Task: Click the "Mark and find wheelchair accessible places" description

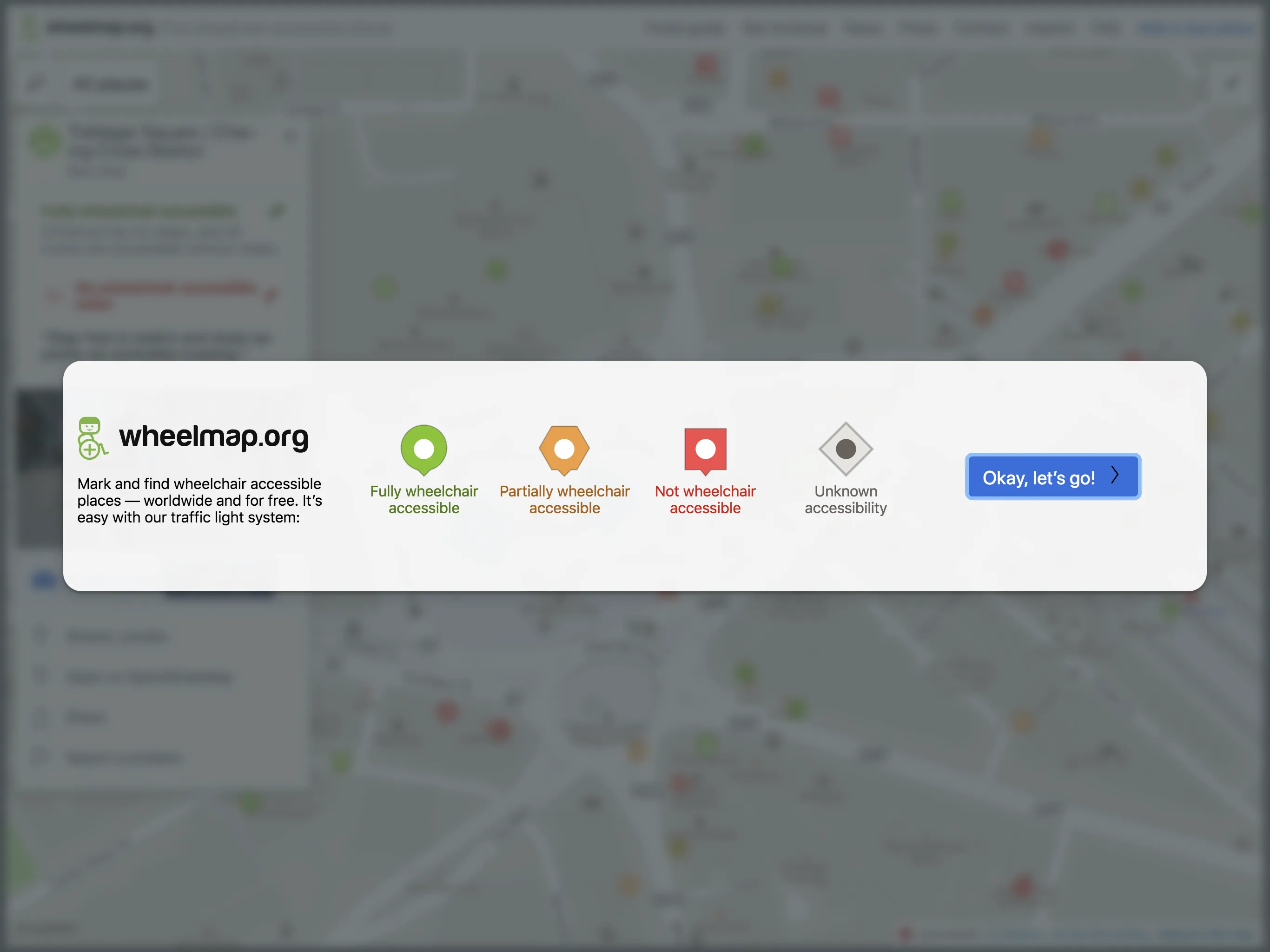Action: tap(200, 501)
